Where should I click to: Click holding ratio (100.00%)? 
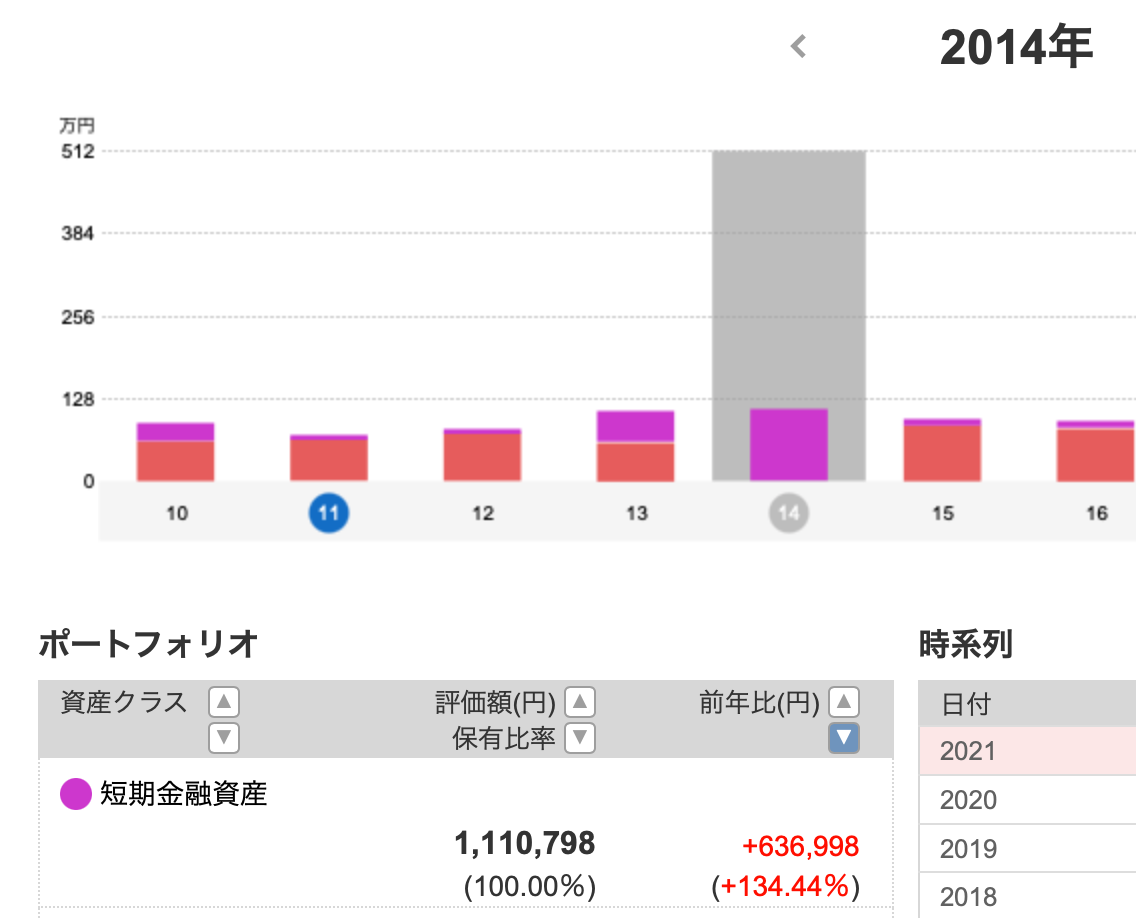coord(530,886)
